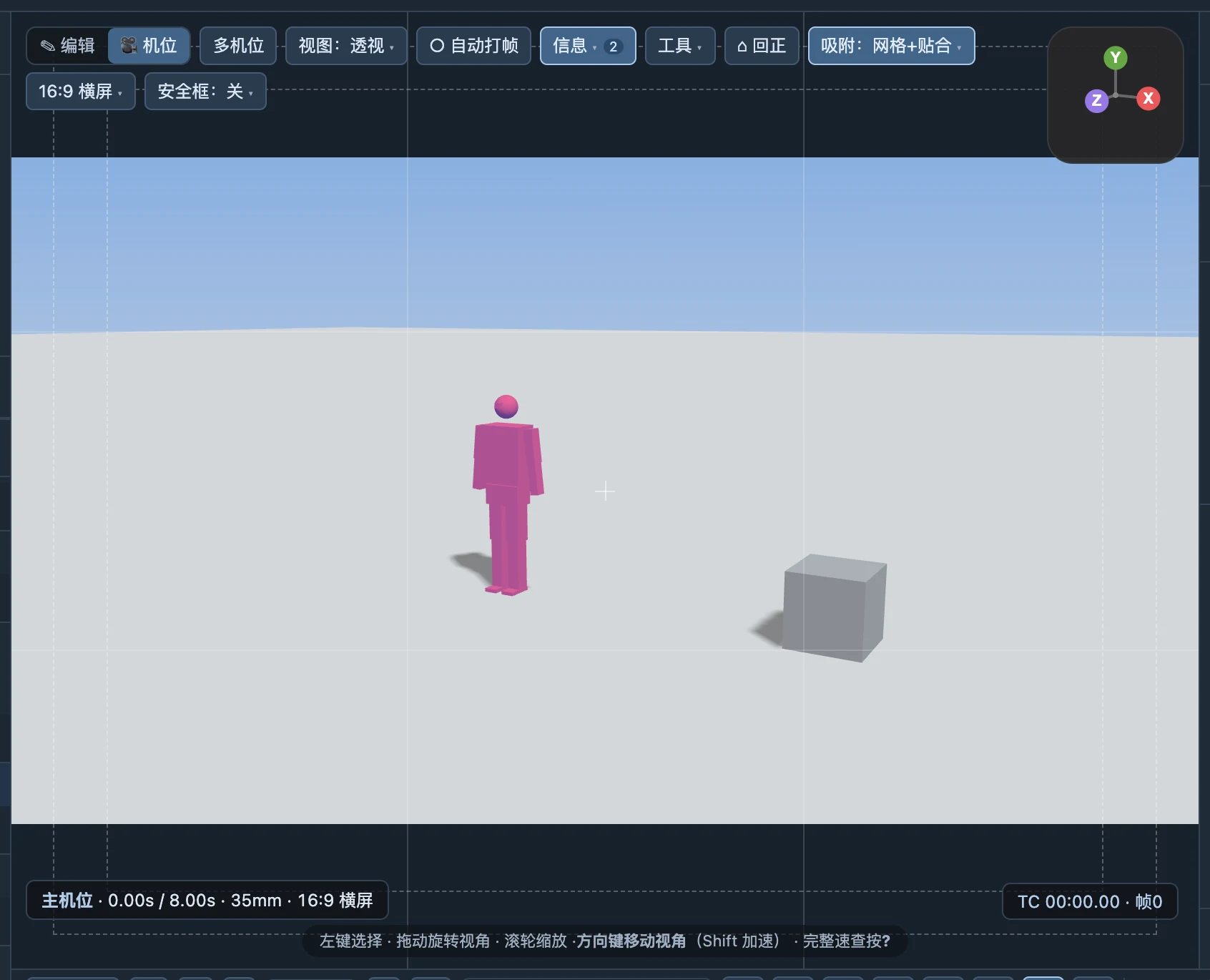Select the pink humanoid figure in viewport
This screenshot has height=980, width=1210.
point(507,494)
